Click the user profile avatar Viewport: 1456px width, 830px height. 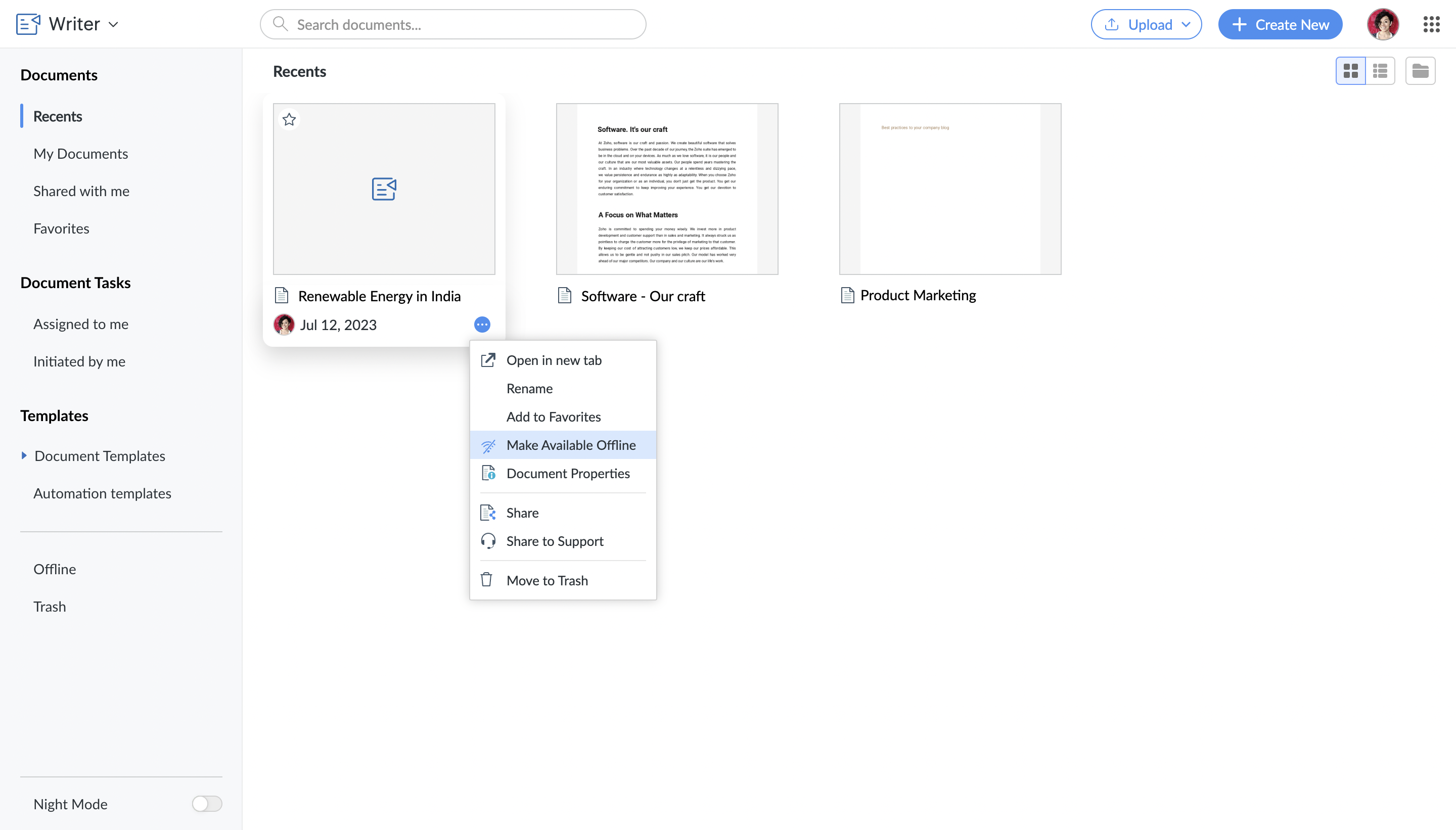coord(1383,24)
